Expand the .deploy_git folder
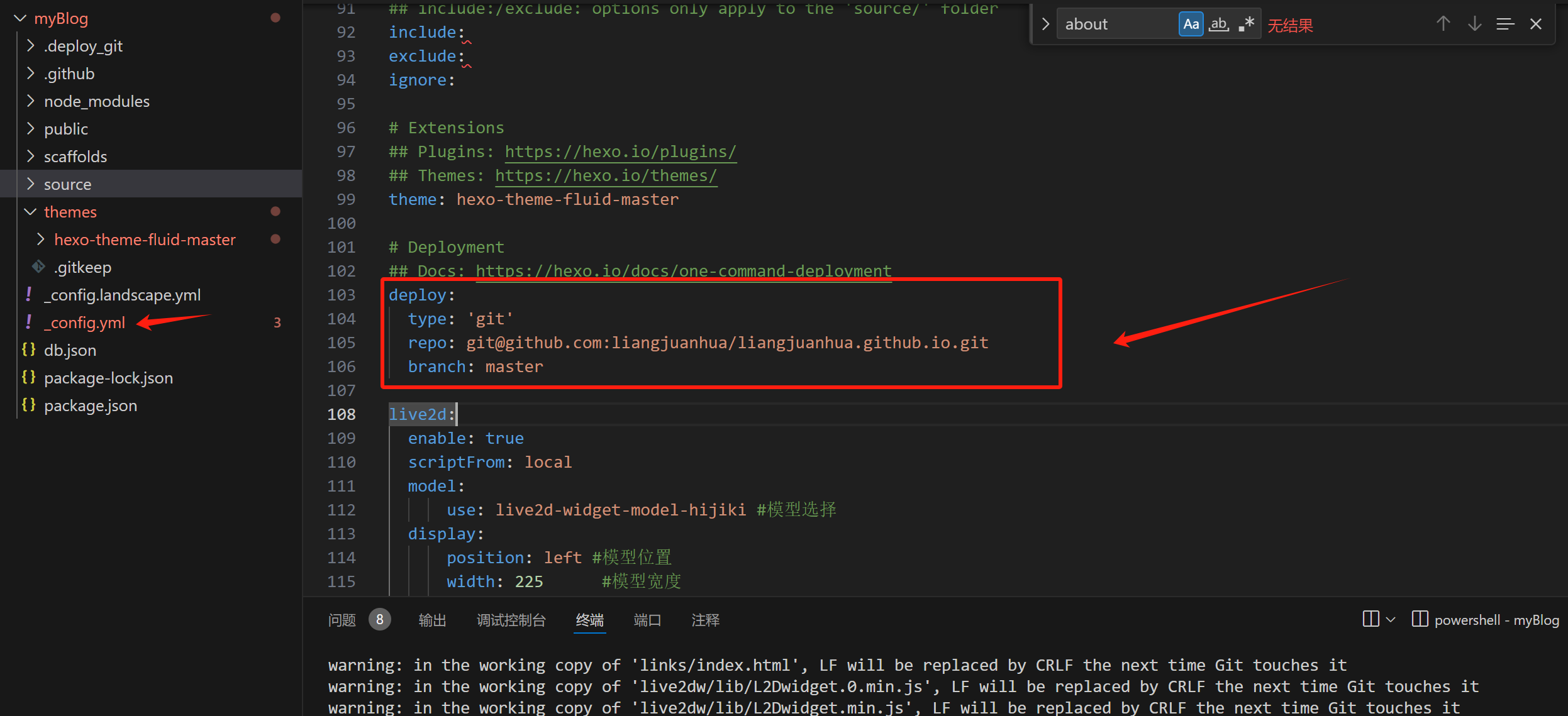This screenshot has height=716, width=1568. tap(30, 46)
